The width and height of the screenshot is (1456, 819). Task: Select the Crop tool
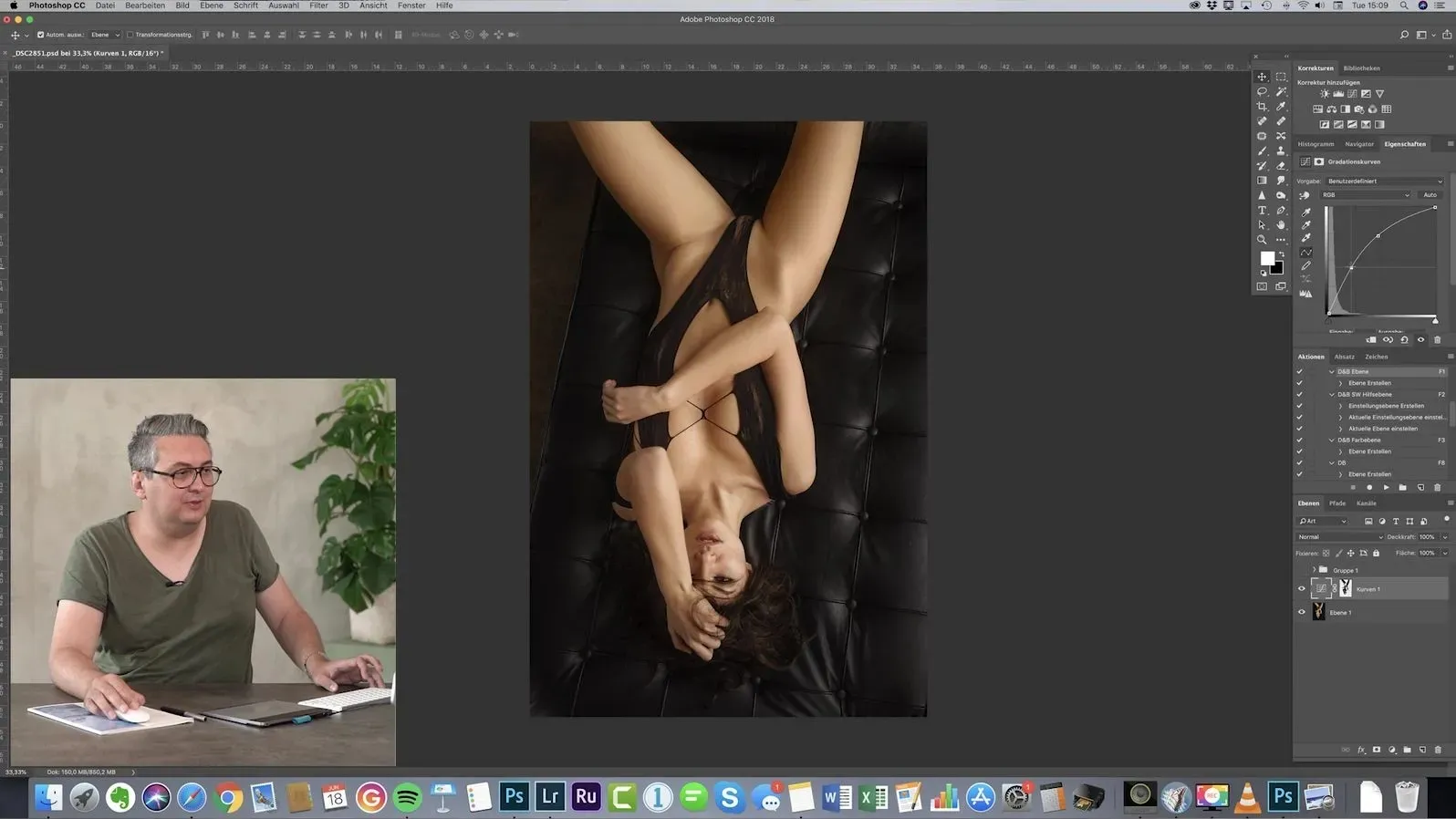coord(1262,107)
